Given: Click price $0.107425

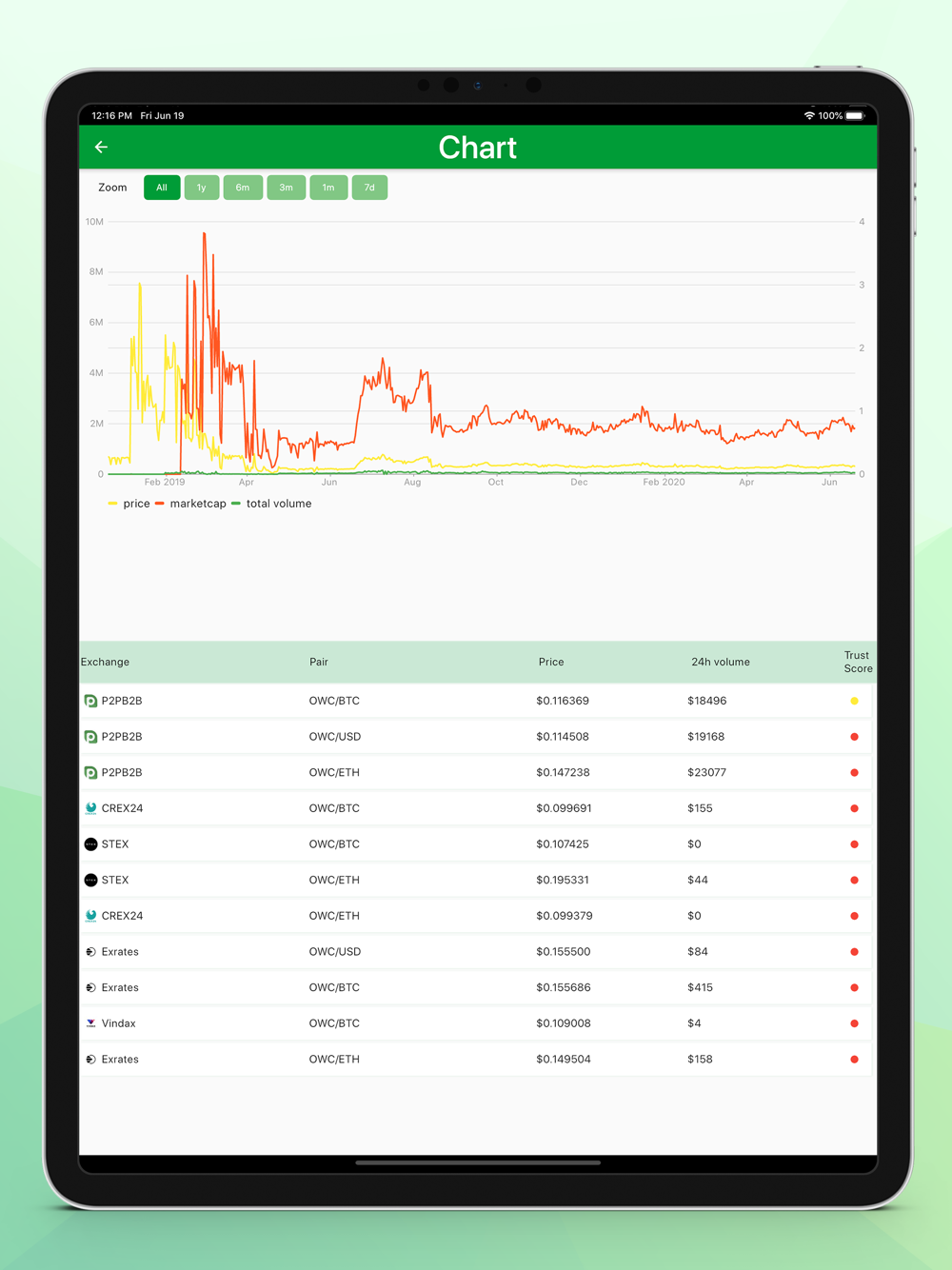Looking at the screenshot, I should click(x=563, y=844).
